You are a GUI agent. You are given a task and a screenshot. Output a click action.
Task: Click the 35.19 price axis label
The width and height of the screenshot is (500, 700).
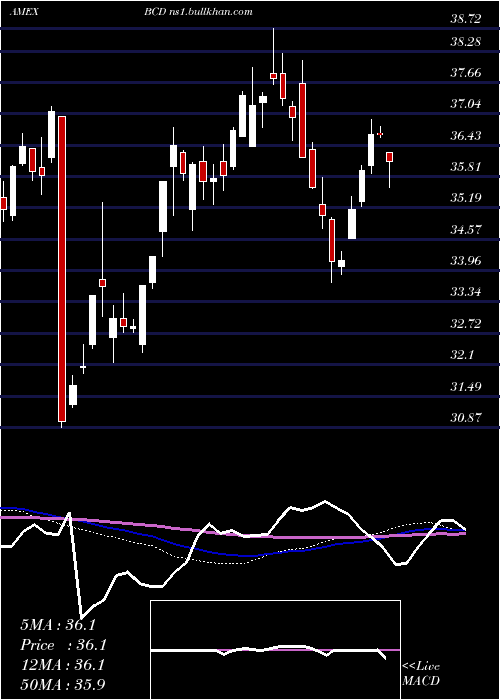[466, 197]
